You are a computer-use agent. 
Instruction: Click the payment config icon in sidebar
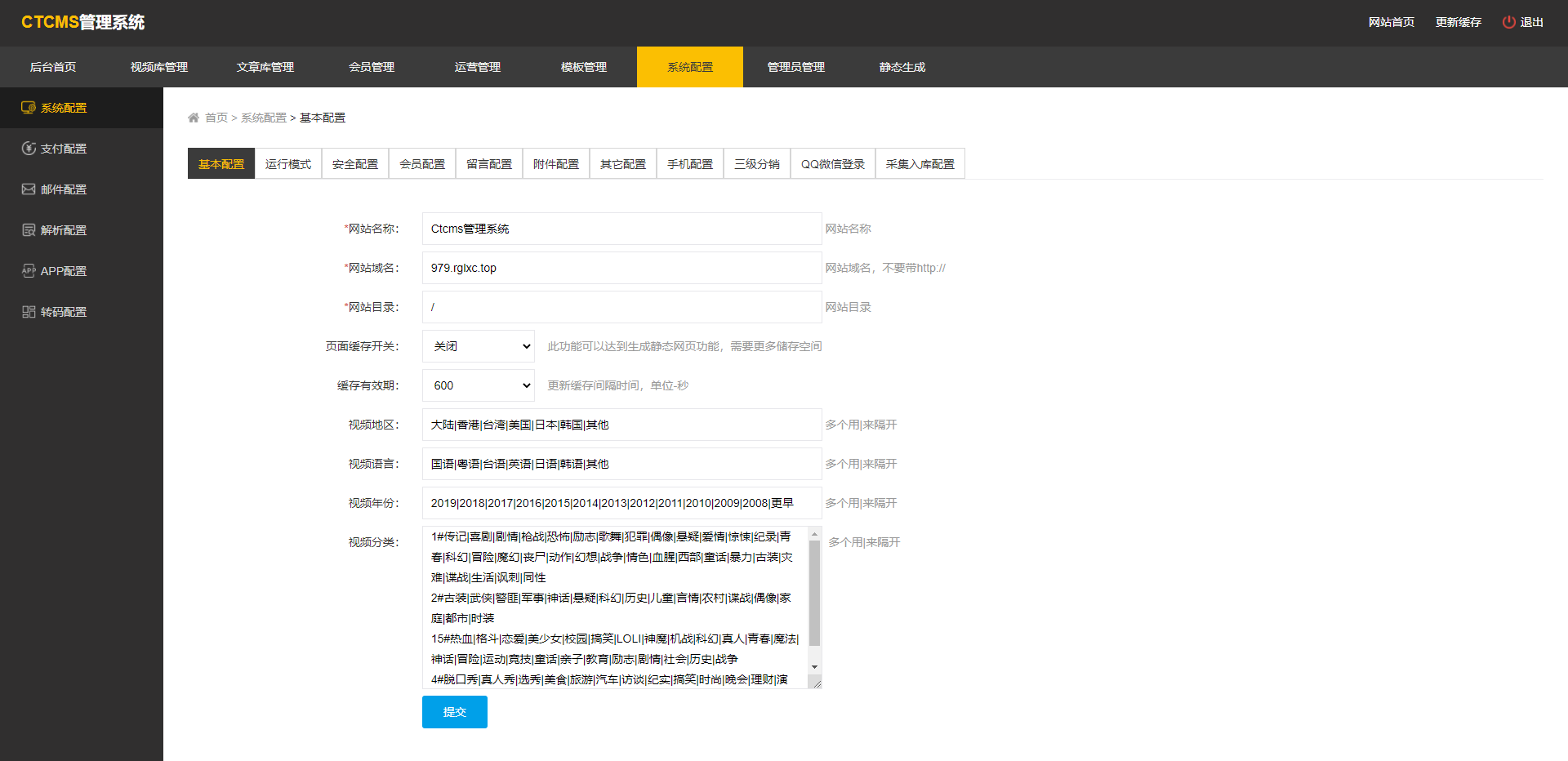(29, 149)
